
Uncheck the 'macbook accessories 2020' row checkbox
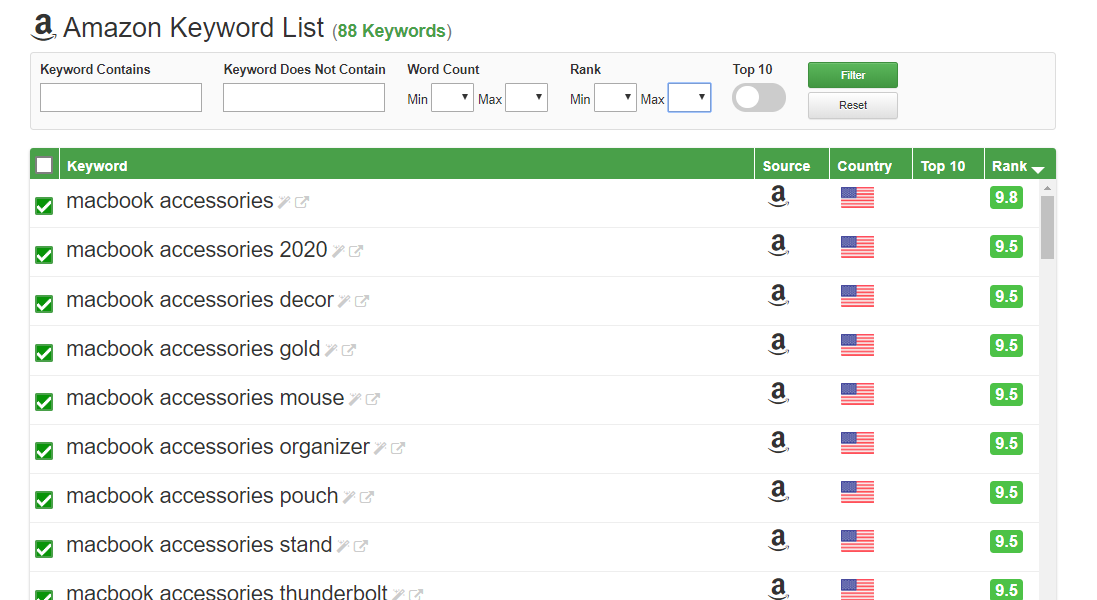point(44,255)
